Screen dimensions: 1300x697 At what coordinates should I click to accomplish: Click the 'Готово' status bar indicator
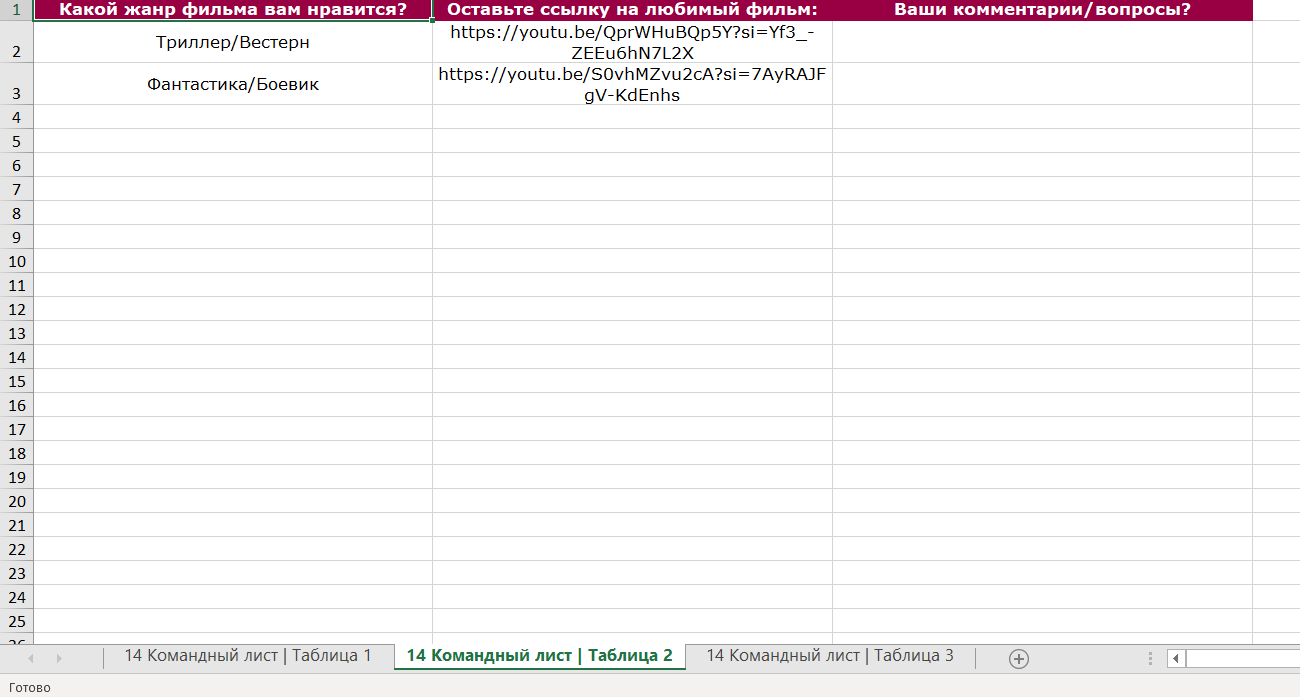[30, 687]
